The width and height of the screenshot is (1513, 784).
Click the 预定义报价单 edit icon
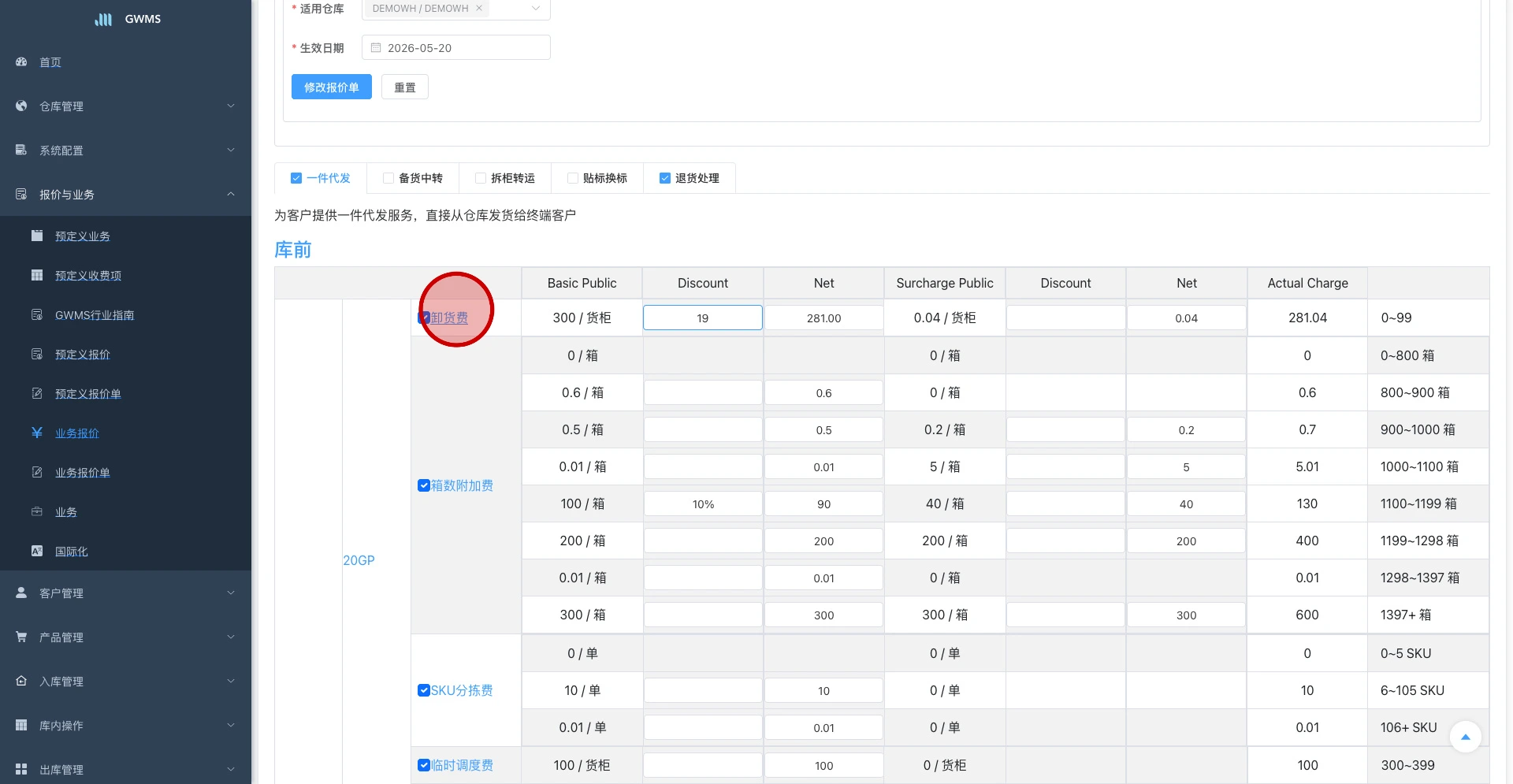[37, 393]
